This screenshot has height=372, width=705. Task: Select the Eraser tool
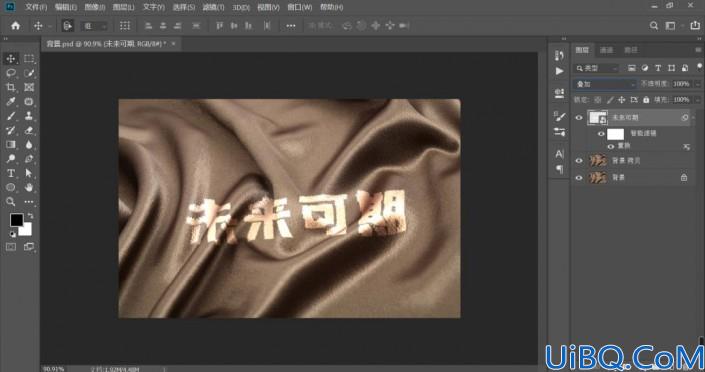pos(29,130)
